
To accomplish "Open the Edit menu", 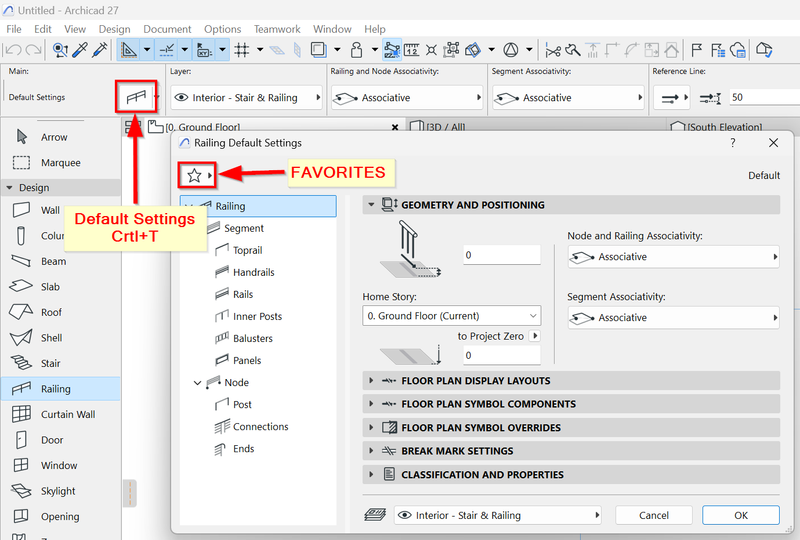I will click(43, 29).
